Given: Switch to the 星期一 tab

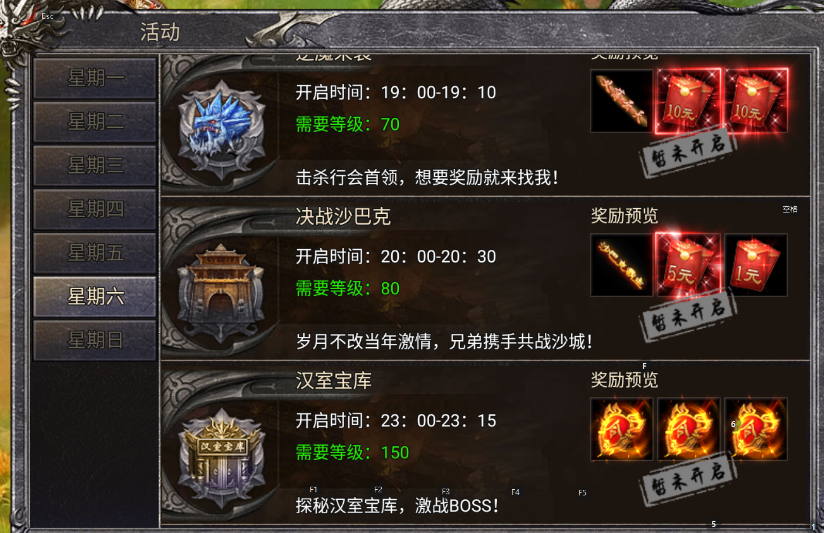Looking at the screenshot, I should pyautogui.click(x=95, y=78).
